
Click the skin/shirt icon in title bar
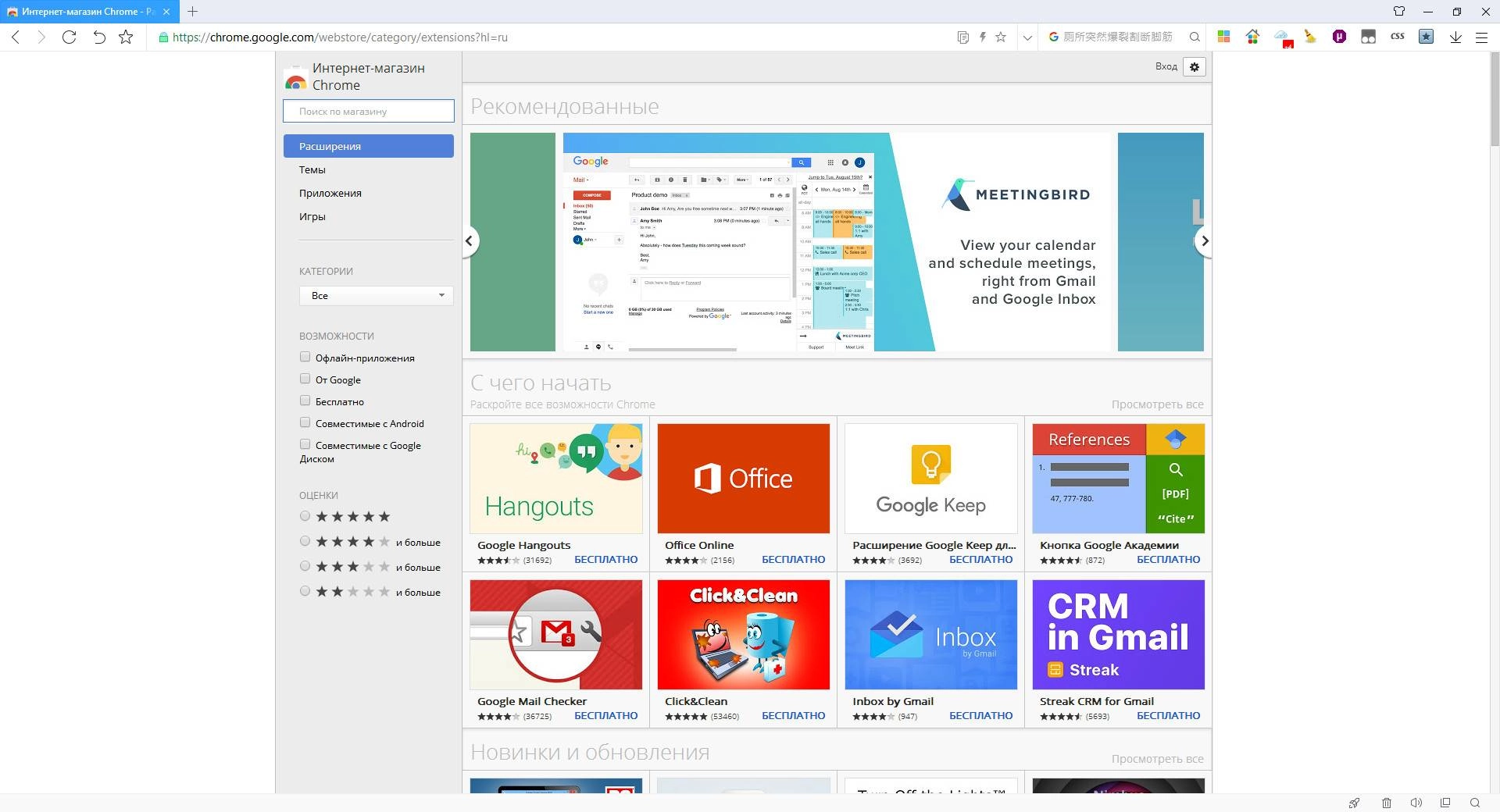pos(1399,12)
